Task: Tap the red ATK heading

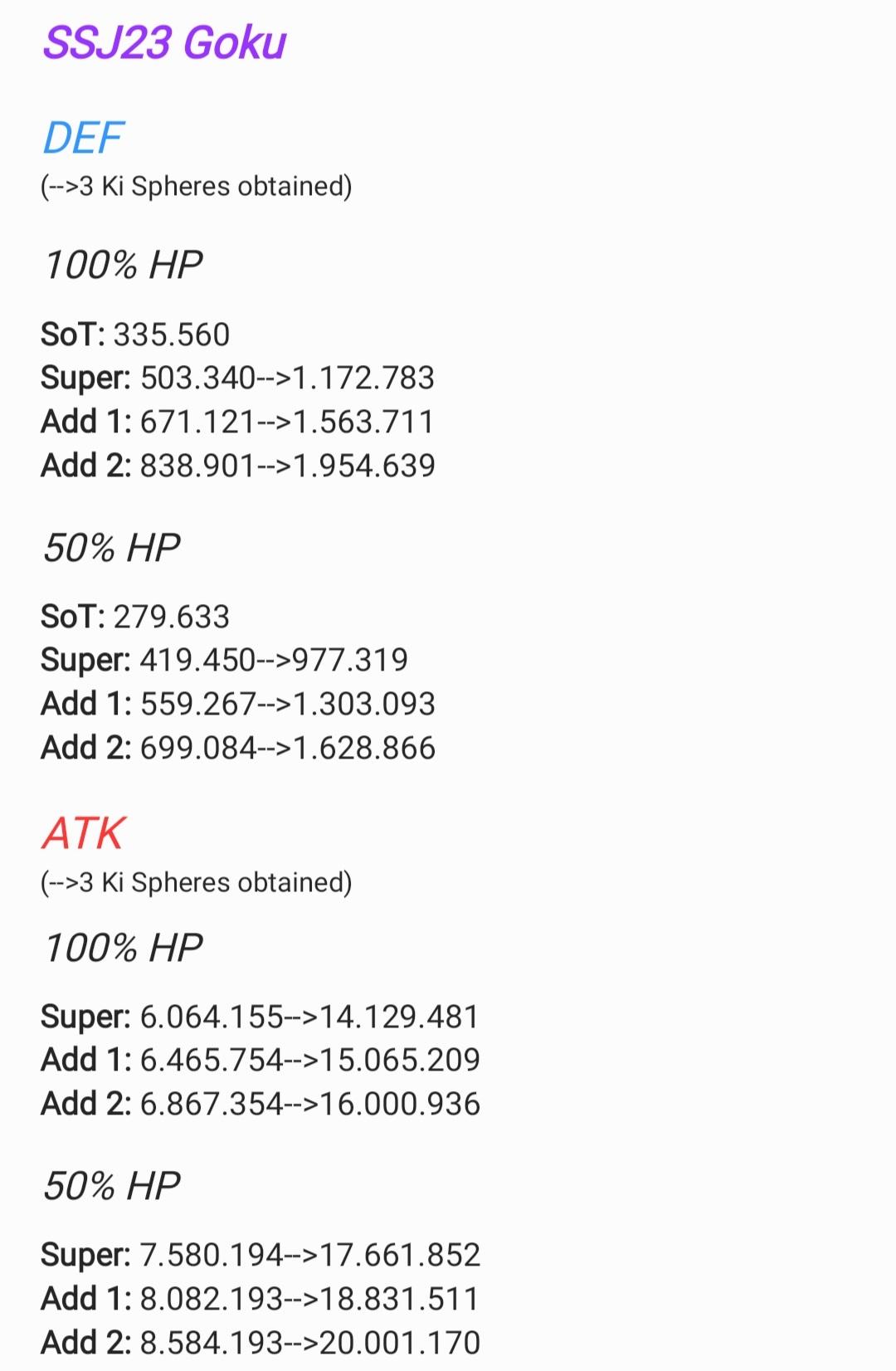Action: click(x=84, y=833)
